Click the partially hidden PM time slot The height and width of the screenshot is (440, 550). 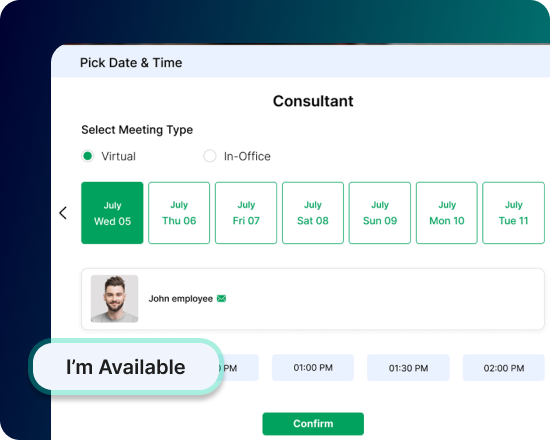(241, 367)
